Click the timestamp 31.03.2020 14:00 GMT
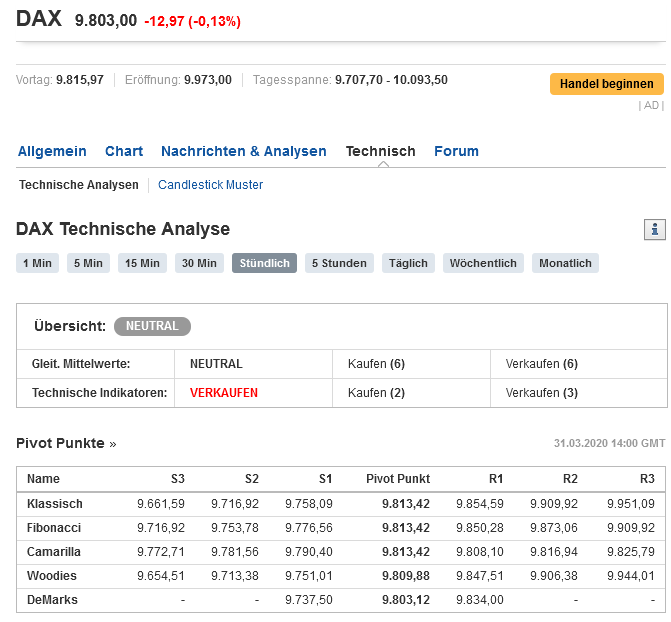The height and width of the screenshot is (622, 671). (x=609, y=443)
